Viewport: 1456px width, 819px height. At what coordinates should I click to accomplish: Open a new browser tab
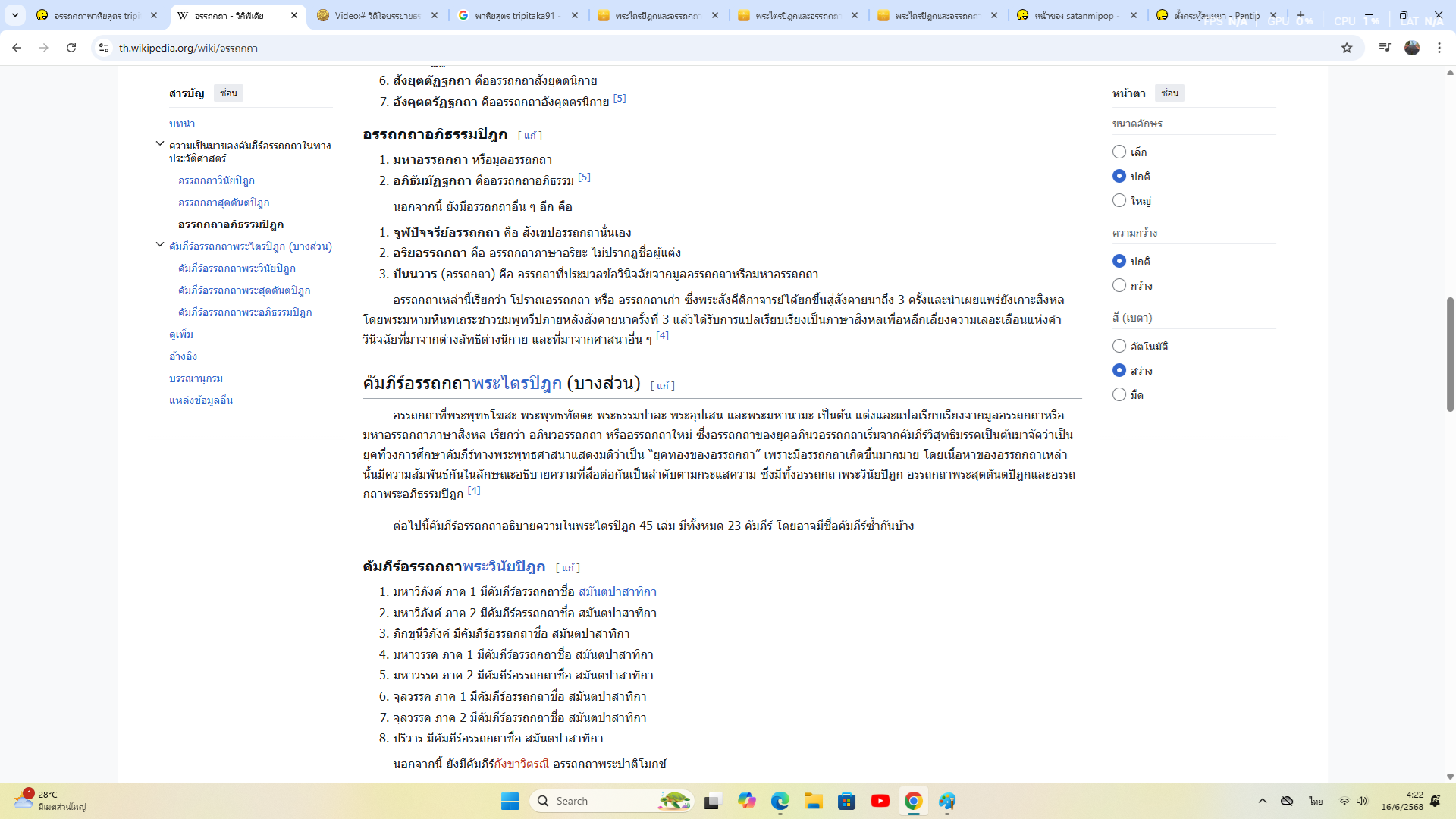(1301, 15)
